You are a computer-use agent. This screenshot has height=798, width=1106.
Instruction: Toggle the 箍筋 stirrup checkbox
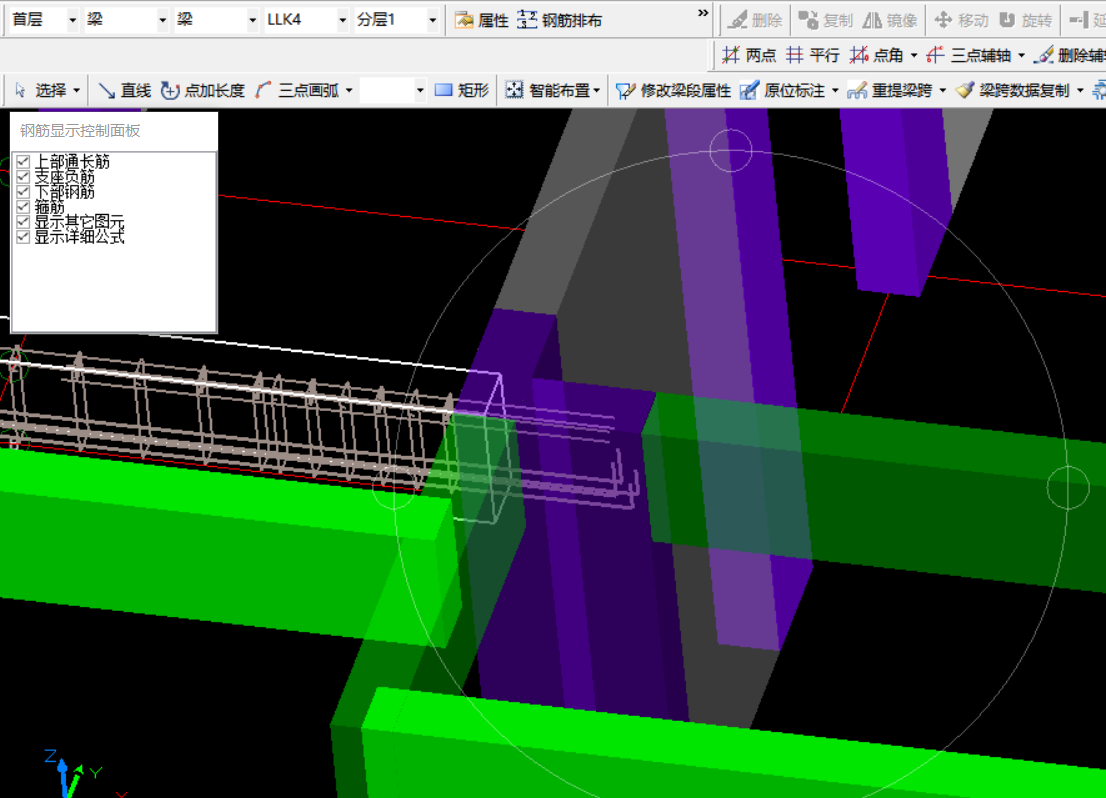click(x=23, y=207)
